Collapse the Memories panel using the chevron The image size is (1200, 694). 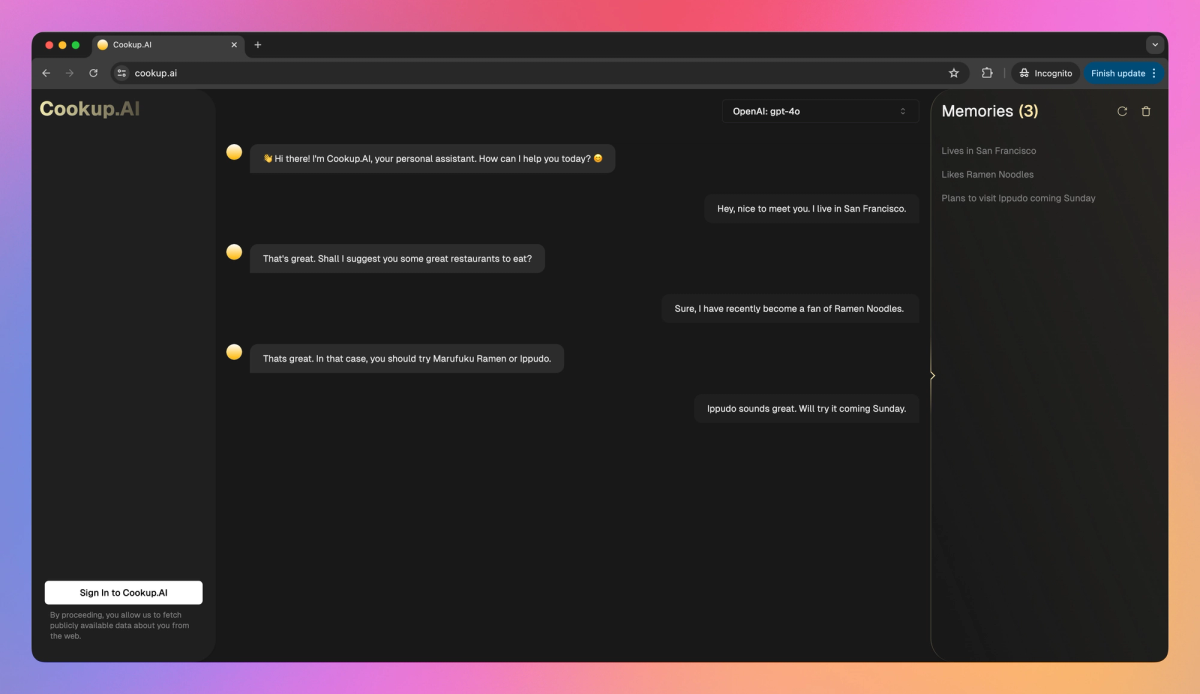[x=931, y=375]
